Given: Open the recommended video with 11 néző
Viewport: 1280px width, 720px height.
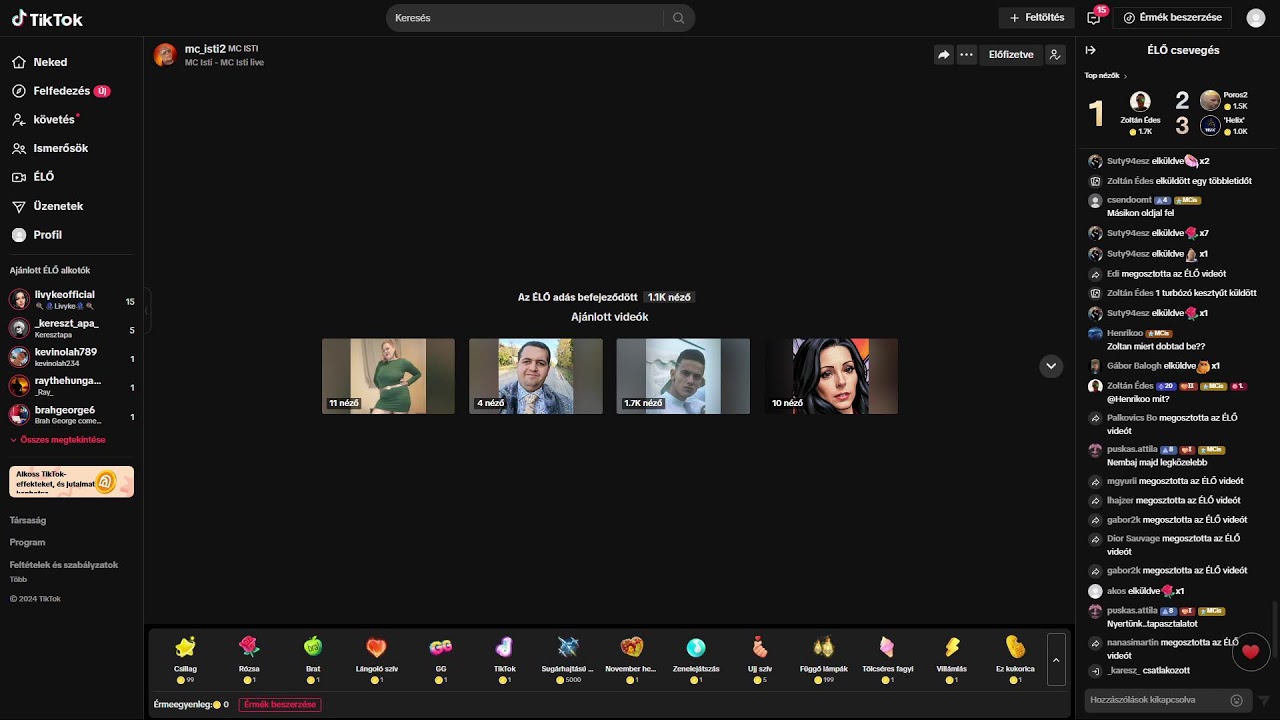Looking at the screenshot, I should tap(388, 376).
